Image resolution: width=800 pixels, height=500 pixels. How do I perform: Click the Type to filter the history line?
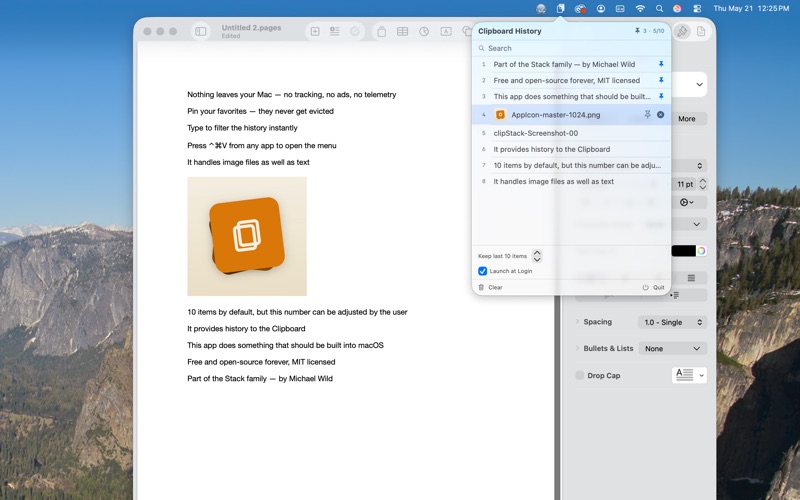242,128
